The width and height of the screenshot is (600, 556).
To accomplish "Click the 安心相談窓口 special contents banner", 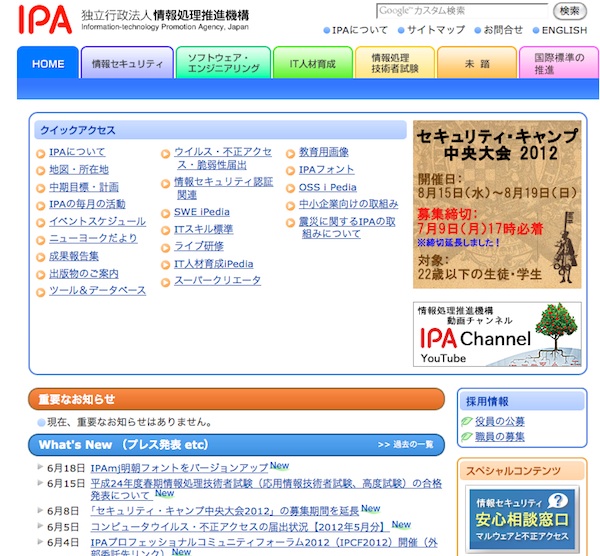I will (x=521, y=518).
